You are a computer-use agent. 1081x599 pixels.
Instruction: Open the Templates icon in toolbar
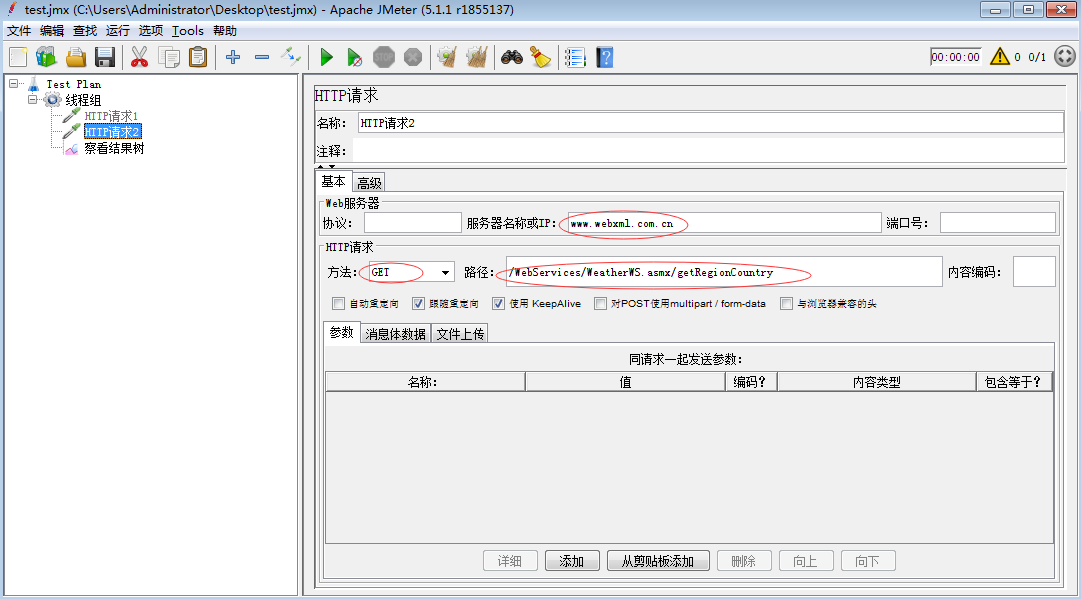click(x=46, y=57)
